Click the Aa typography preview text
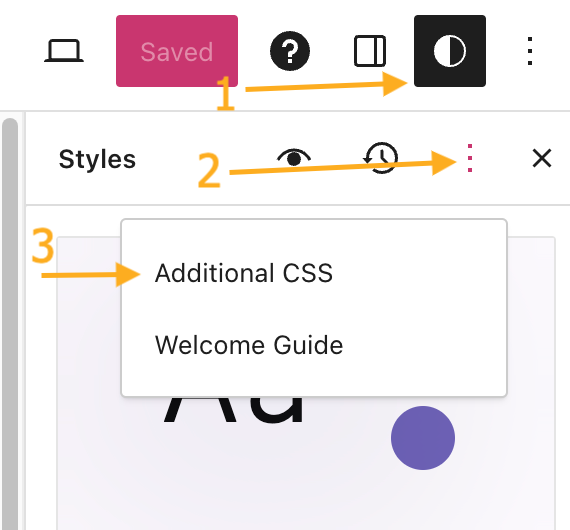570x530 pixels. (x=233, y=409)
